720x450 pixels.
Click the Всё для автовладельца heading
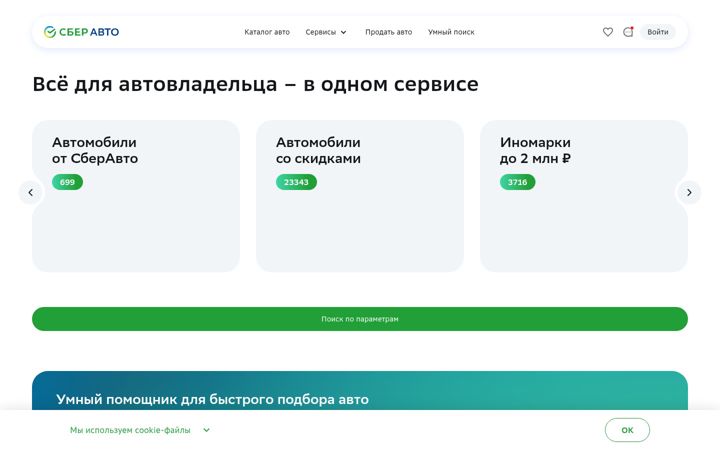coord(255,84)
